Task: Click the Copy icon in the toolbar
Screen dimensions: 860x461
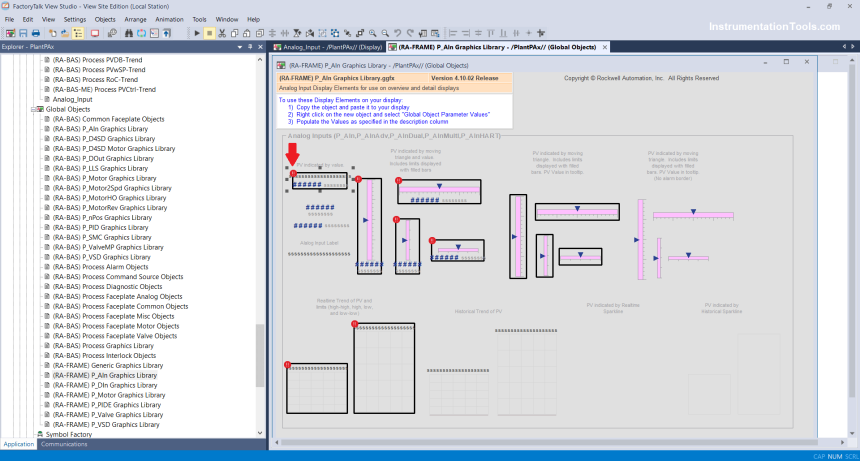Action: pos(235,33)
